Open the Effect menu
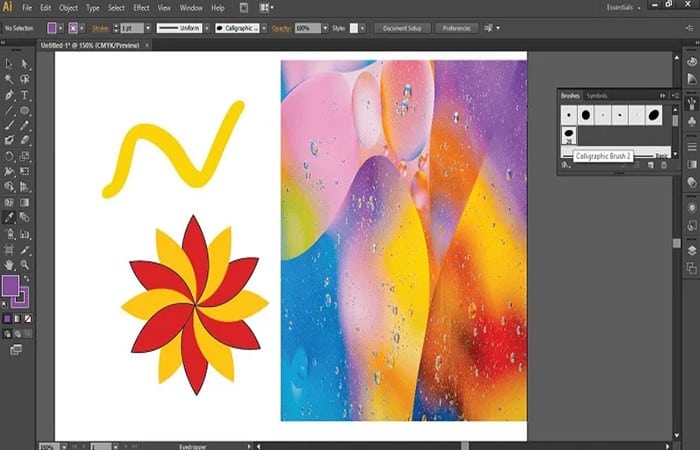 (141, 8)
